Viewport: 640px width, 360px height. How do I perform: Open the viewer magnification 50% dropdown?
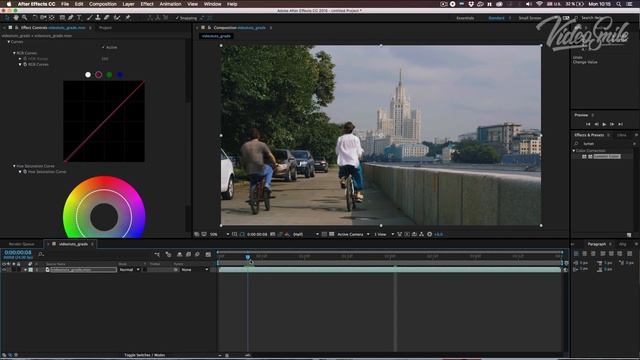(x=219, y=234)
